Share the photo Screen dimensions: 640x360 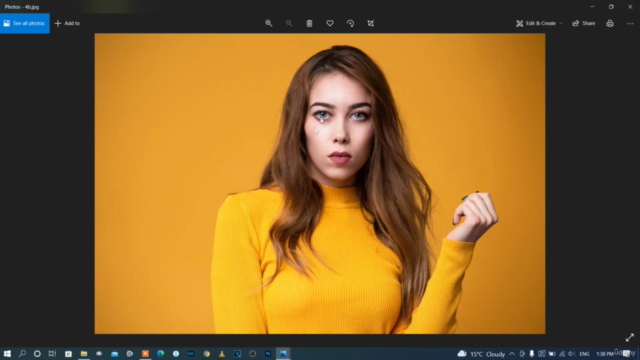pyautogui.click(x=584, y=23)
